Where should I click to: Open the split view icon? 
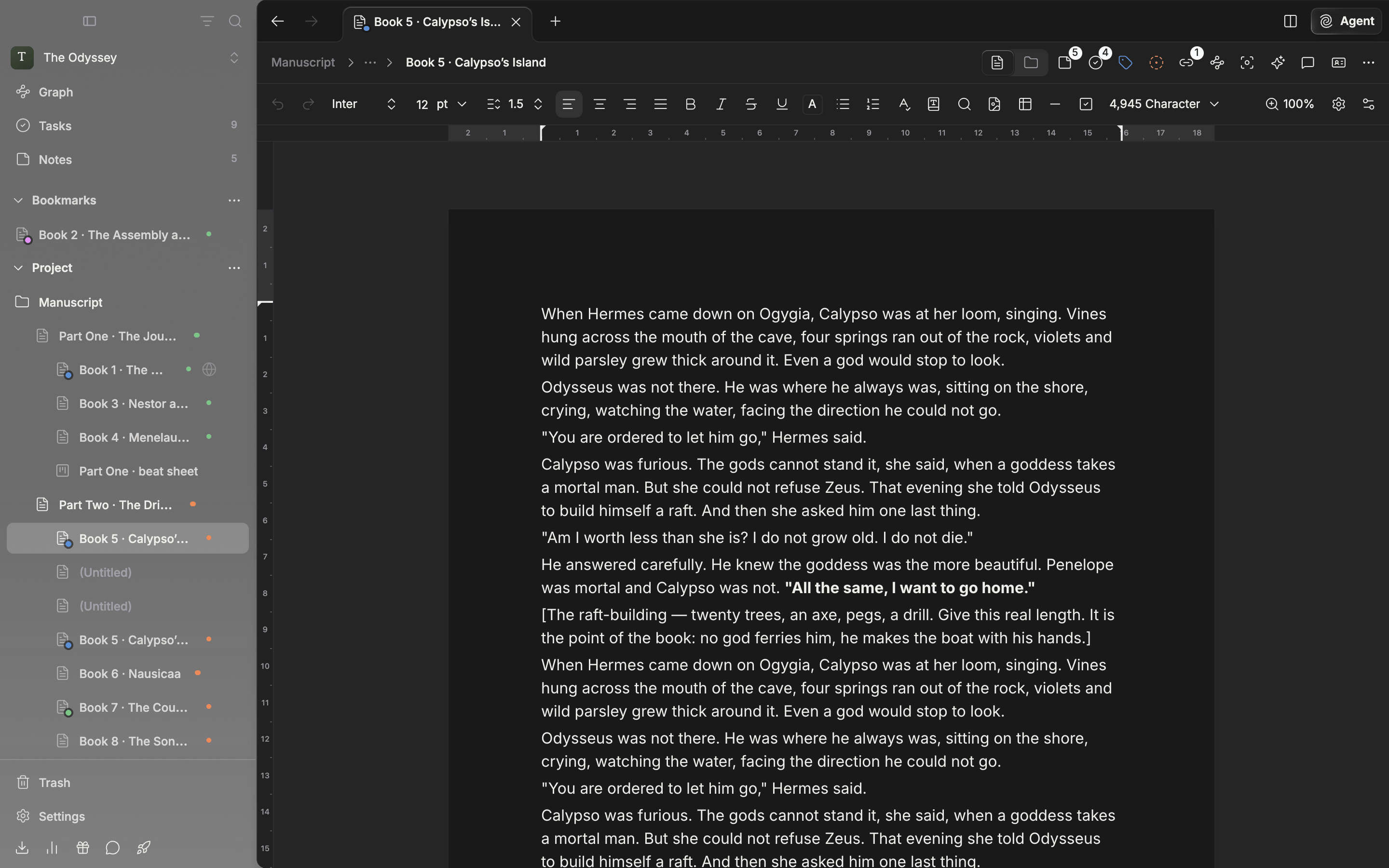coord(1290,21)
